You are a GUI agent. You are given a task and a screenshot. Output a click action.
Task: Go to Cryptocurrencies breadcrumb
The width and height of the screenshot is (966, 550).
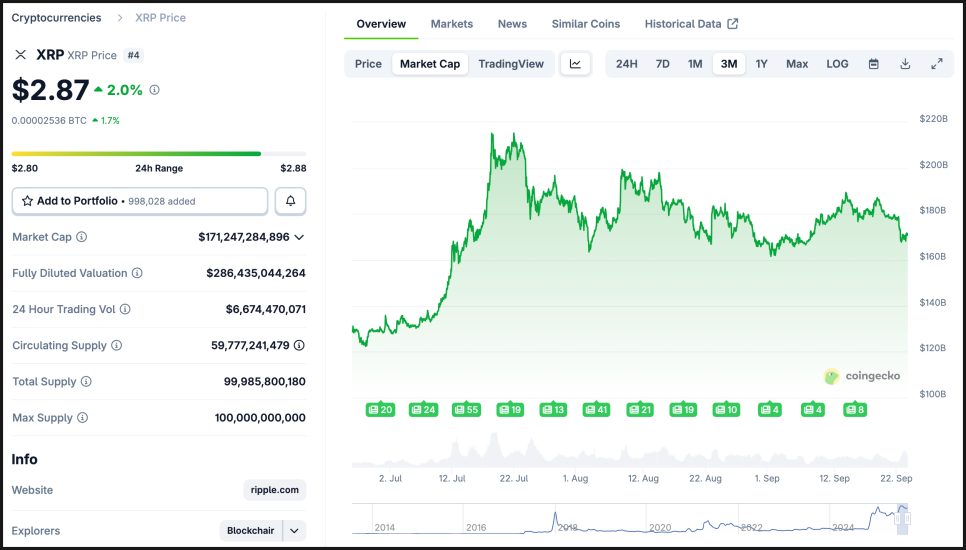click(x=56, y=18)
